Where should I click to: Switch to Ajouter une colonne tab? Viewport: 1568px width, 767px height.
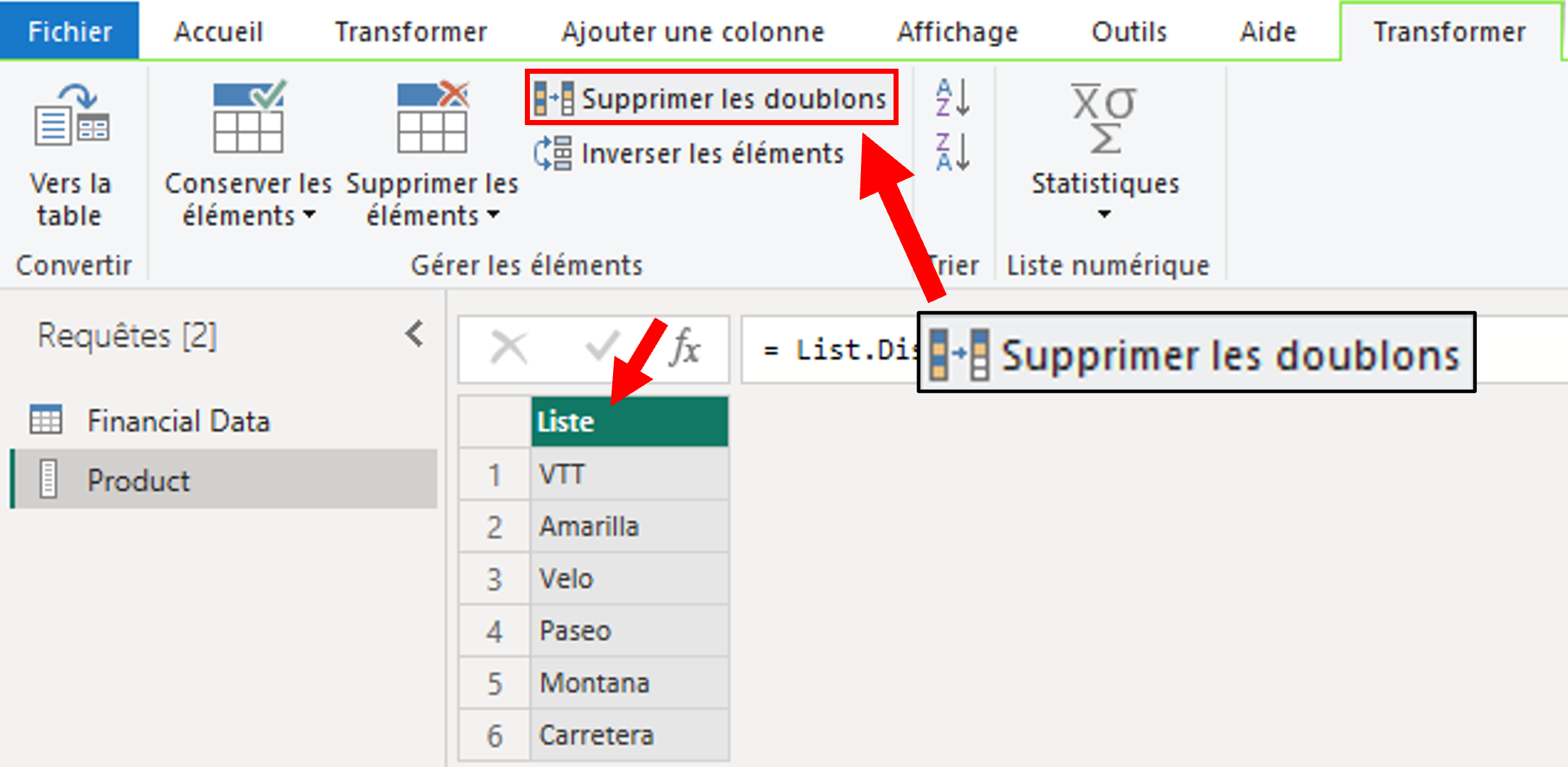[x=693, y=32]
